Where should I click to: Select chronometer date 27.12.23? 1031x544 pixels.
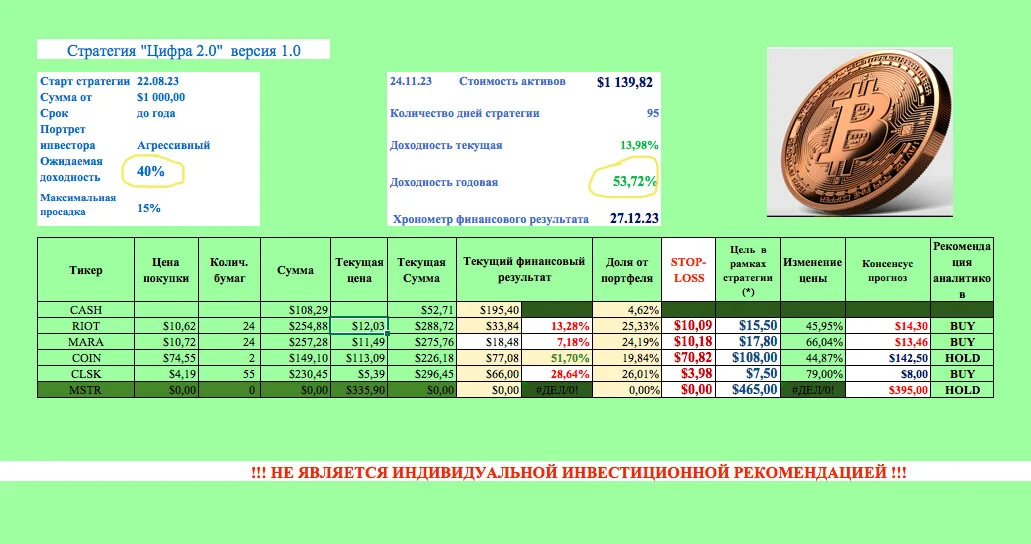634,218
